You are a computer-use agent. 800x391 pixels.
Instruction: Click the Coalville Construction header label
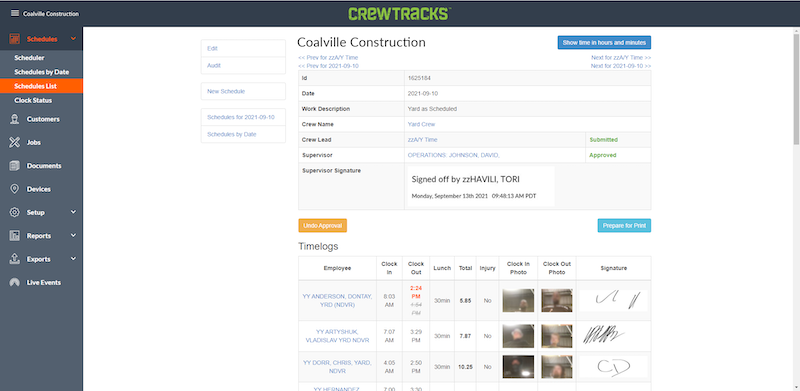pyautogui.click(x=51, y=14)
